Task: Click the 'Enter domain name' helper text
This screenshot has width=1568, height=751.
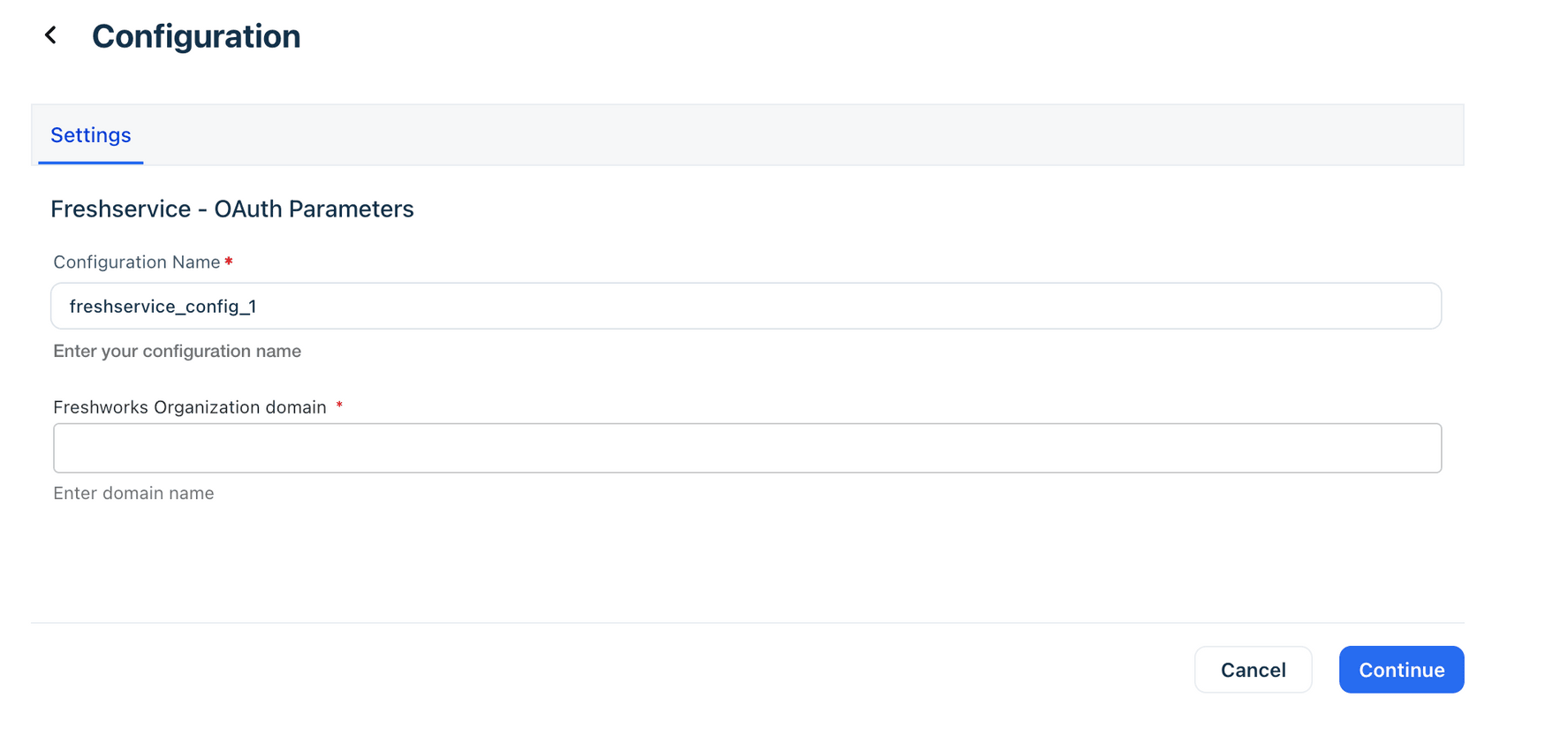Action: tap(133, 493)
